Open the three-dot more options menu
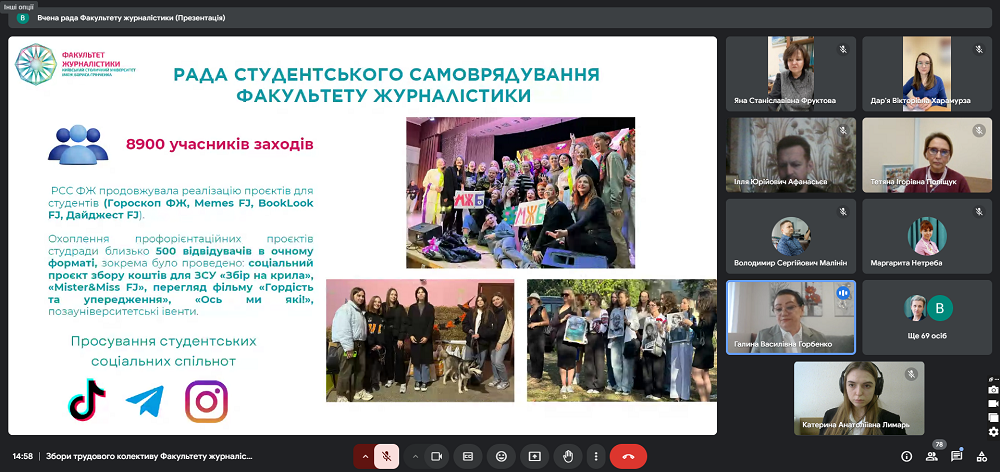1000x472 pixels. tap(596, 456)
